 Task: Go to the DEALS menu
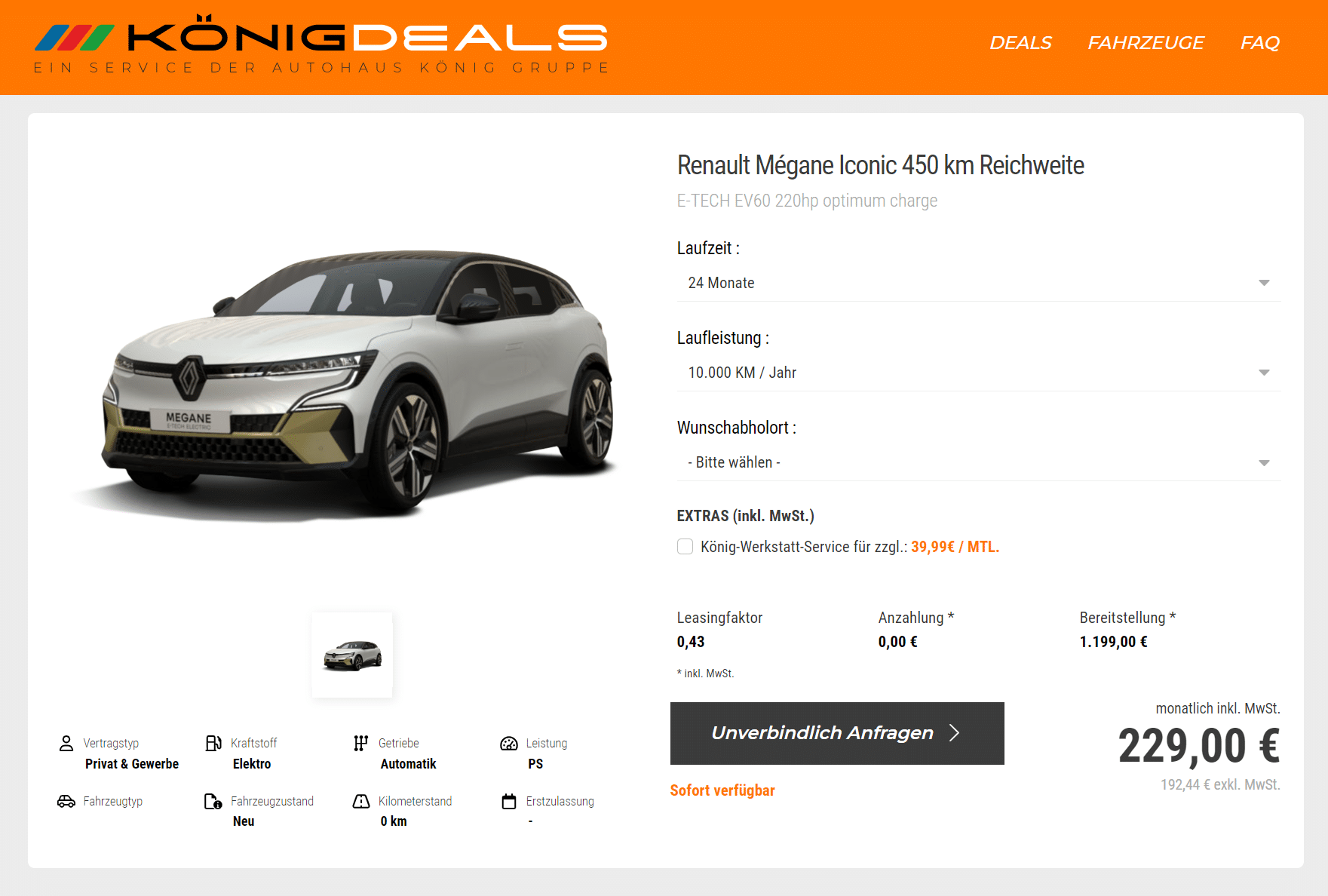(1020, 43)
